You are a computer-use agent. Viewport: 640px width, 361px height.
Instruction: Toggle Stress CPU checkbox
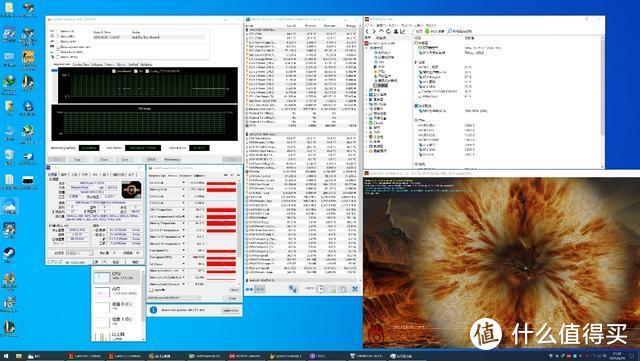coord(58,31)
